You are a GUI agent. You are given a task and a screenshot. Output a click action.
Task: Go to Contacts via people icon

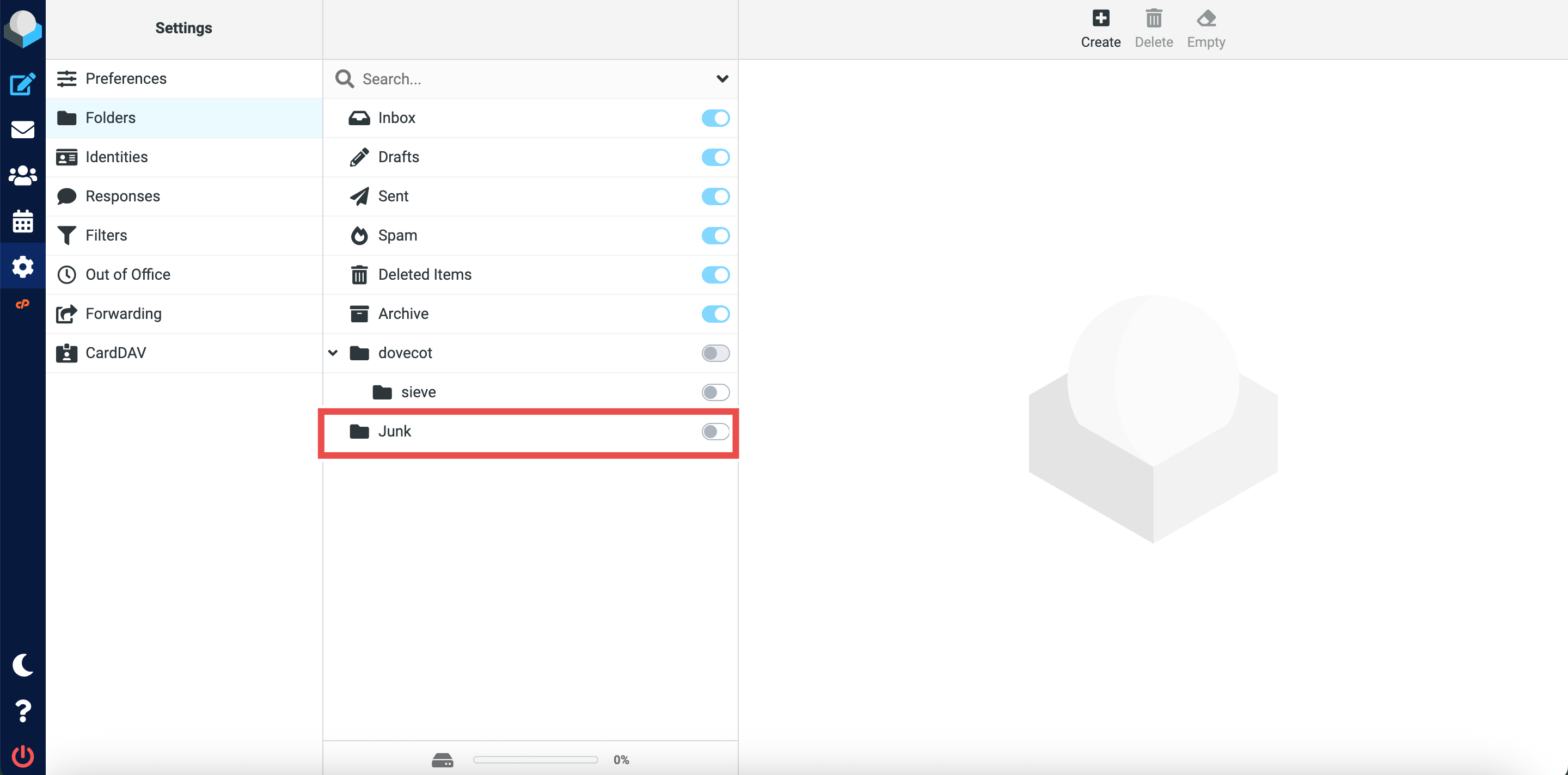(x=22, y=176)
